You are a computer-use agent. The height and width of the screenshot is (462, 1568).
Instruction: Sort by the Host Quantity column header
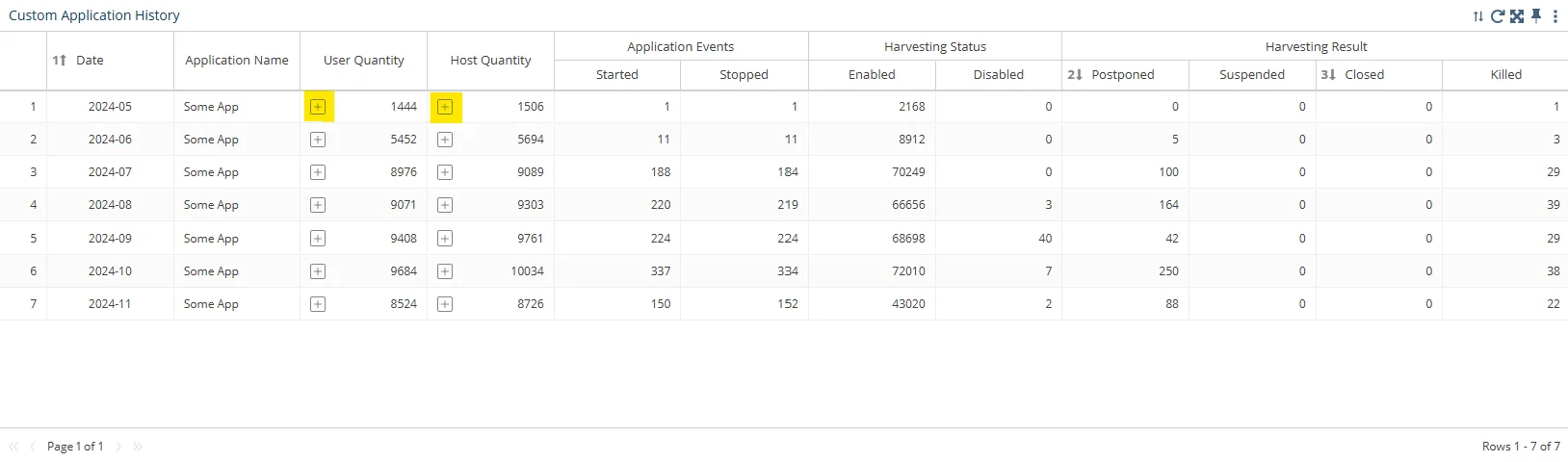click(x=490, y=60)
